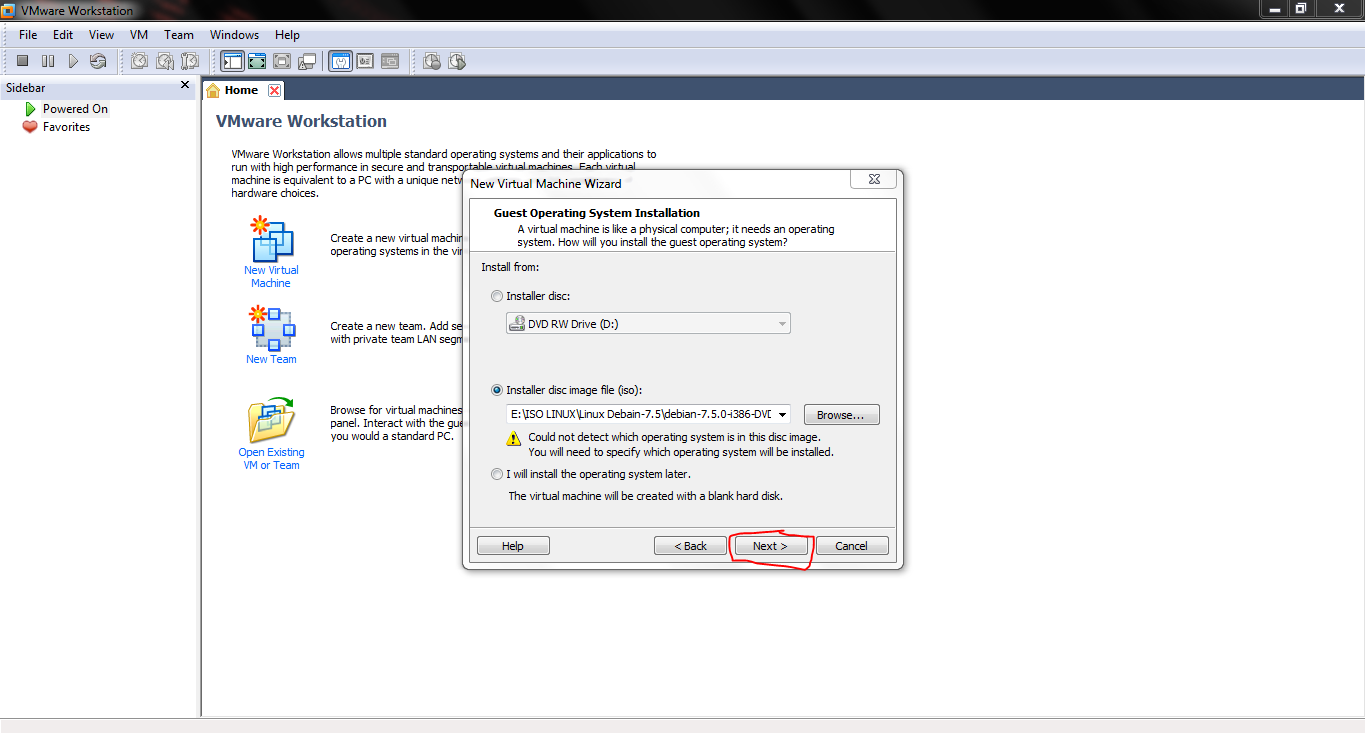Select Powered On in the sidebar

pos(75,109)
